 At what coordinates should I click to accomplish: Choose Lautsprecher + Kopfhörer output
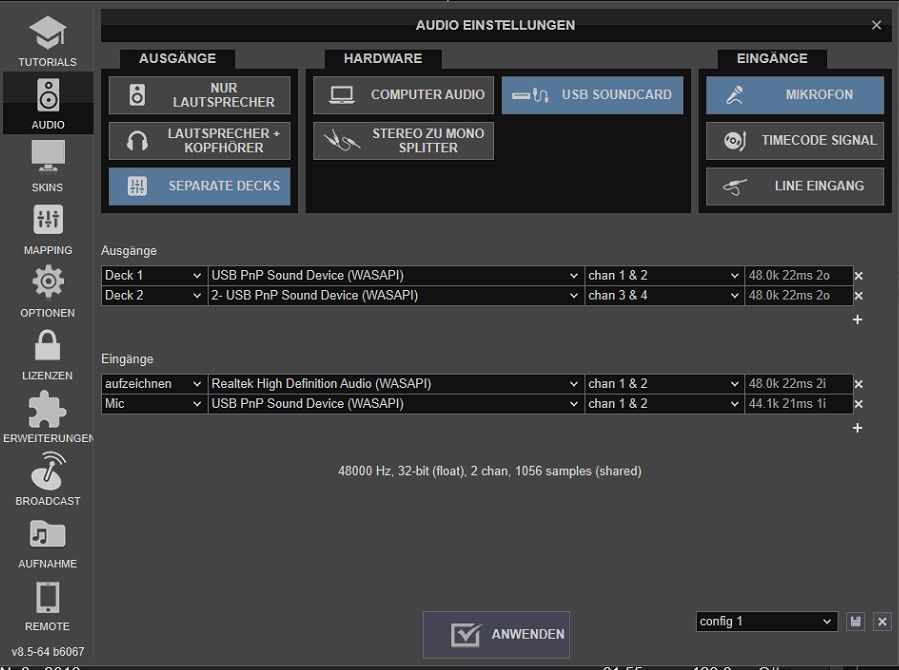[200, 140]
